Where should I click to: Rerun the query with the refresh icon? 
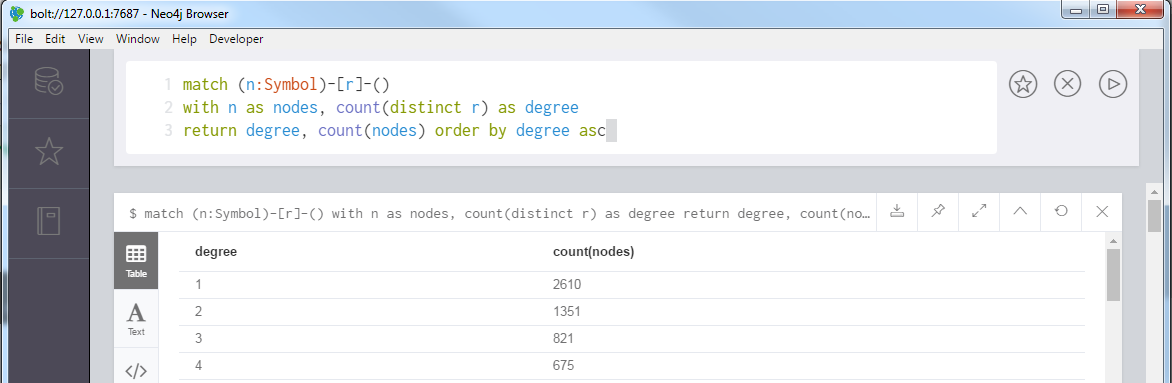[1061, 212]
